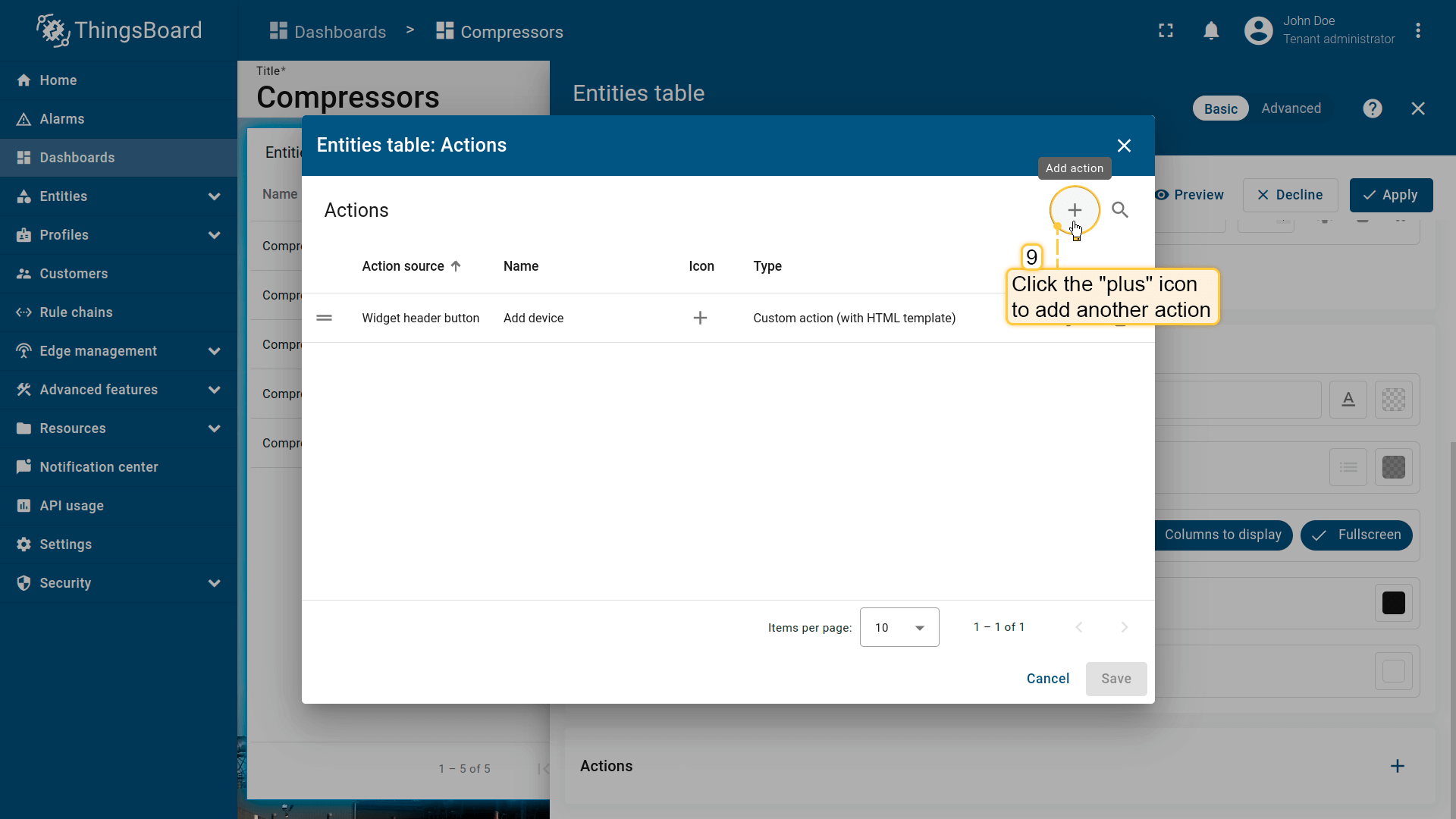Open Items per page dropdown
The image size is (1456, 819).
click(x=899, y=627)
